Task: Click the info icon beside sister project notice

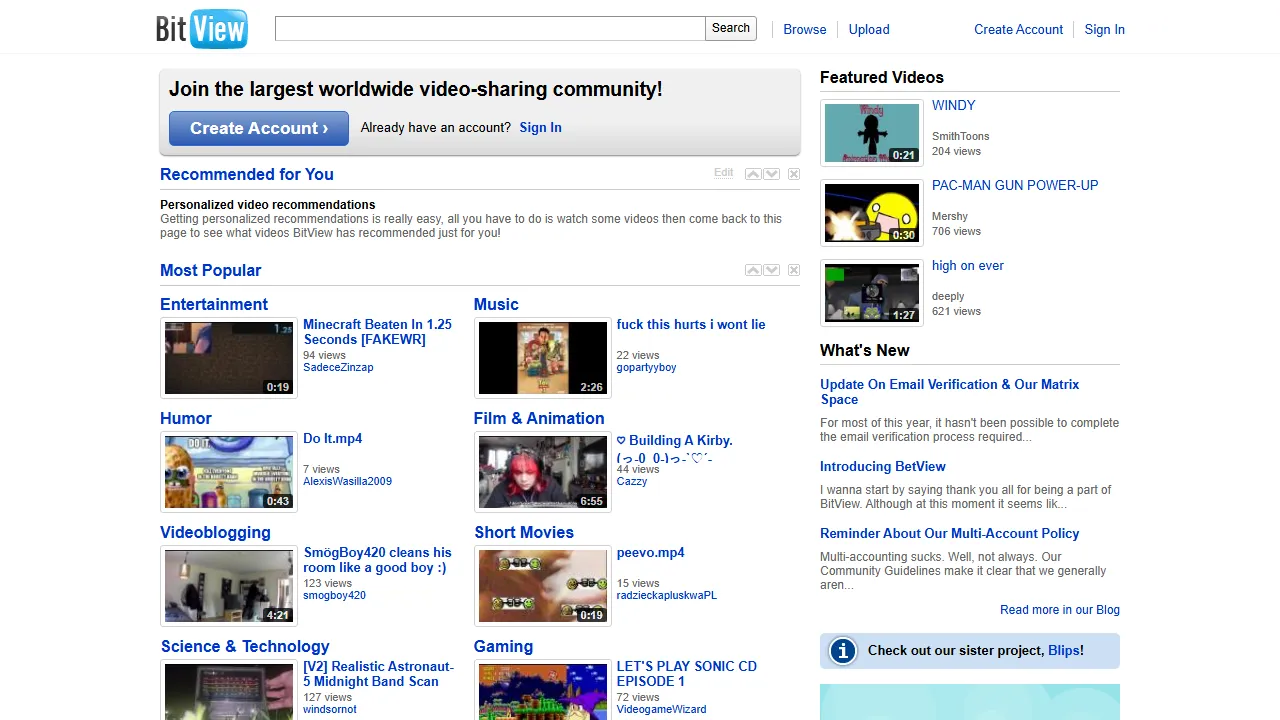Action: (x=843, y=651)
